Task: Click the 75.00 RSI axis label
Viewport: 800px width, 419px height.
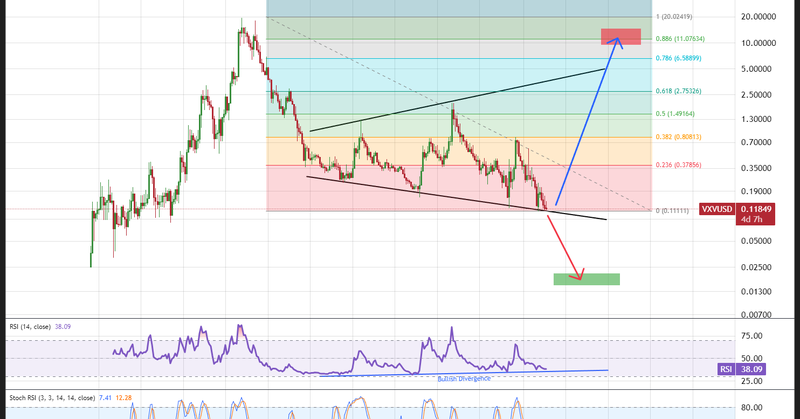Action: pyautogui.click(x=753, y=336)
